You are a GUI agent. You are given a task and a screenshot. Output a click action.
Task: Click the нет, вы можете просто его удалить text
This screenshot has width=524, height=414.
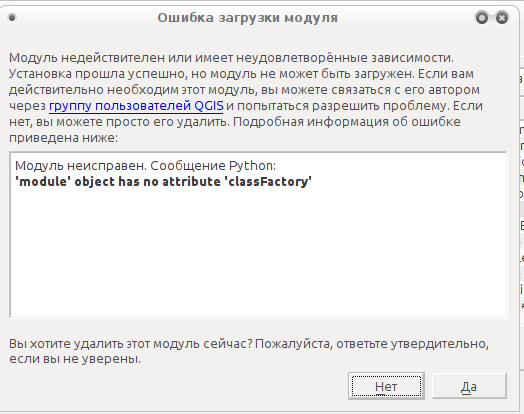coord(119,122)
